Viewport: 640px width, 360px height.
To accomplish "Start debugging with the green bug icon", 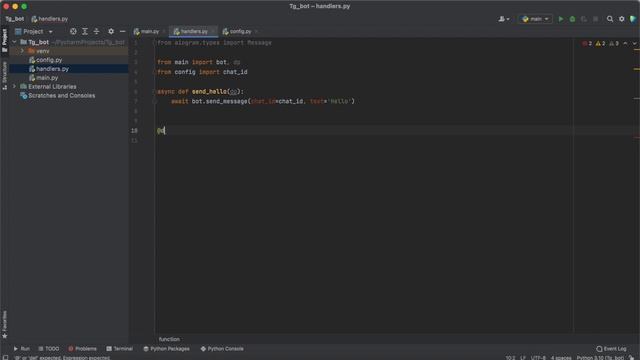I will coord(572,19).
